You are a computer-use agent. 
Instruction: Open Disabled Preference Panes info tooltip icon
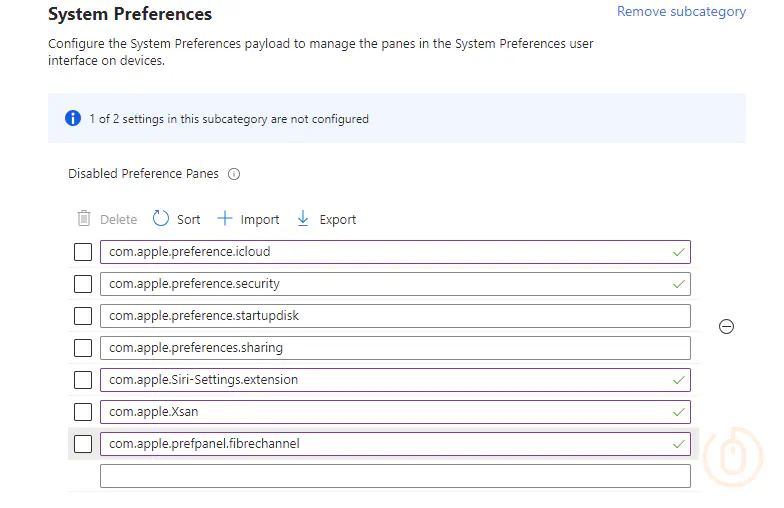(234, 174)
